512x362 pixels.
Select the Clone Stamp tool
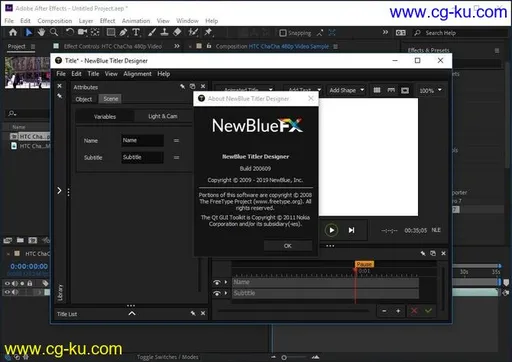[x=164, y=32]
